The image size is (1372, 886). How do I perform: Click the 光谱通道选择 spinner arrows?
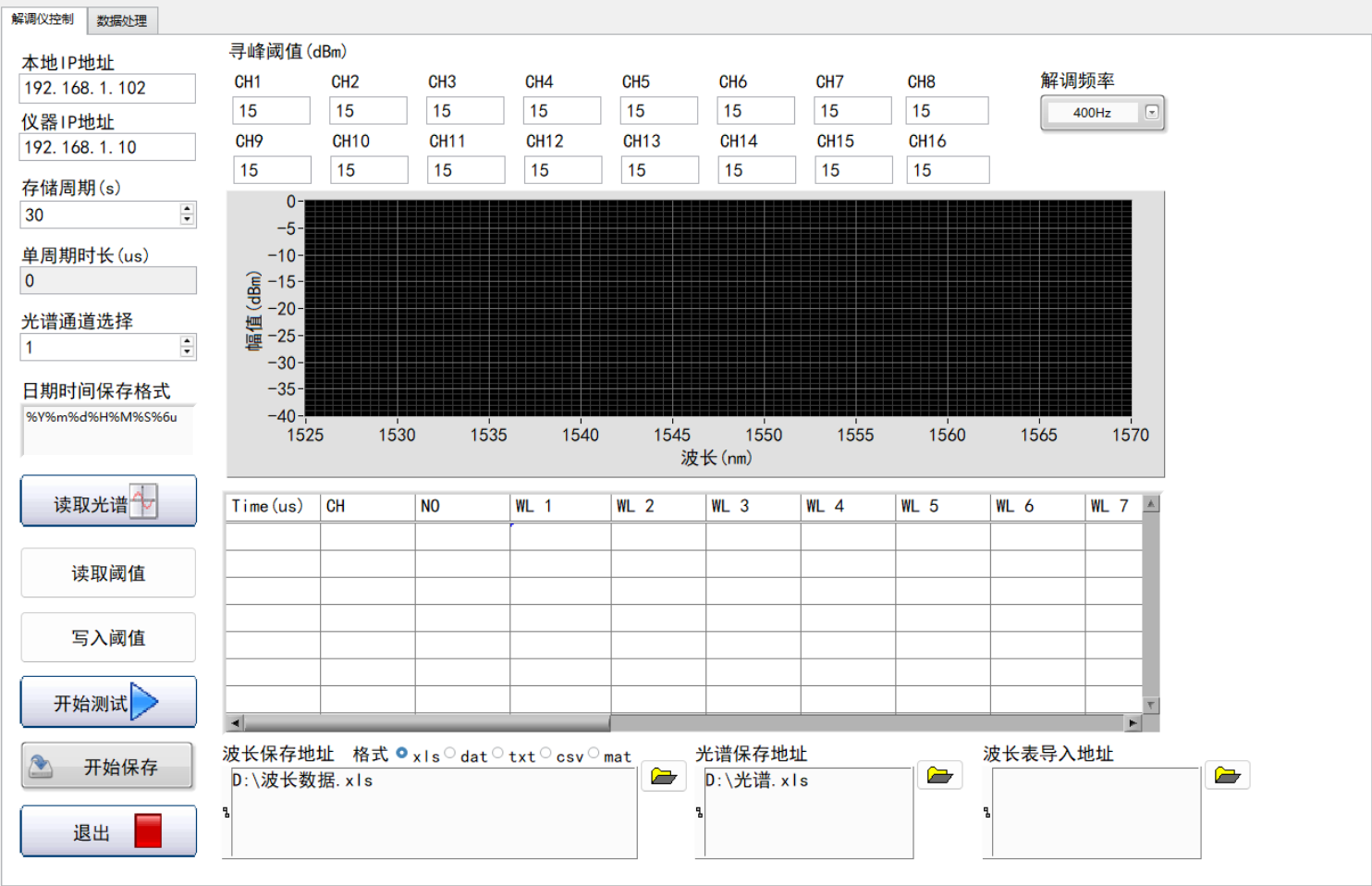pyautogui.click(x=188, y=347)
